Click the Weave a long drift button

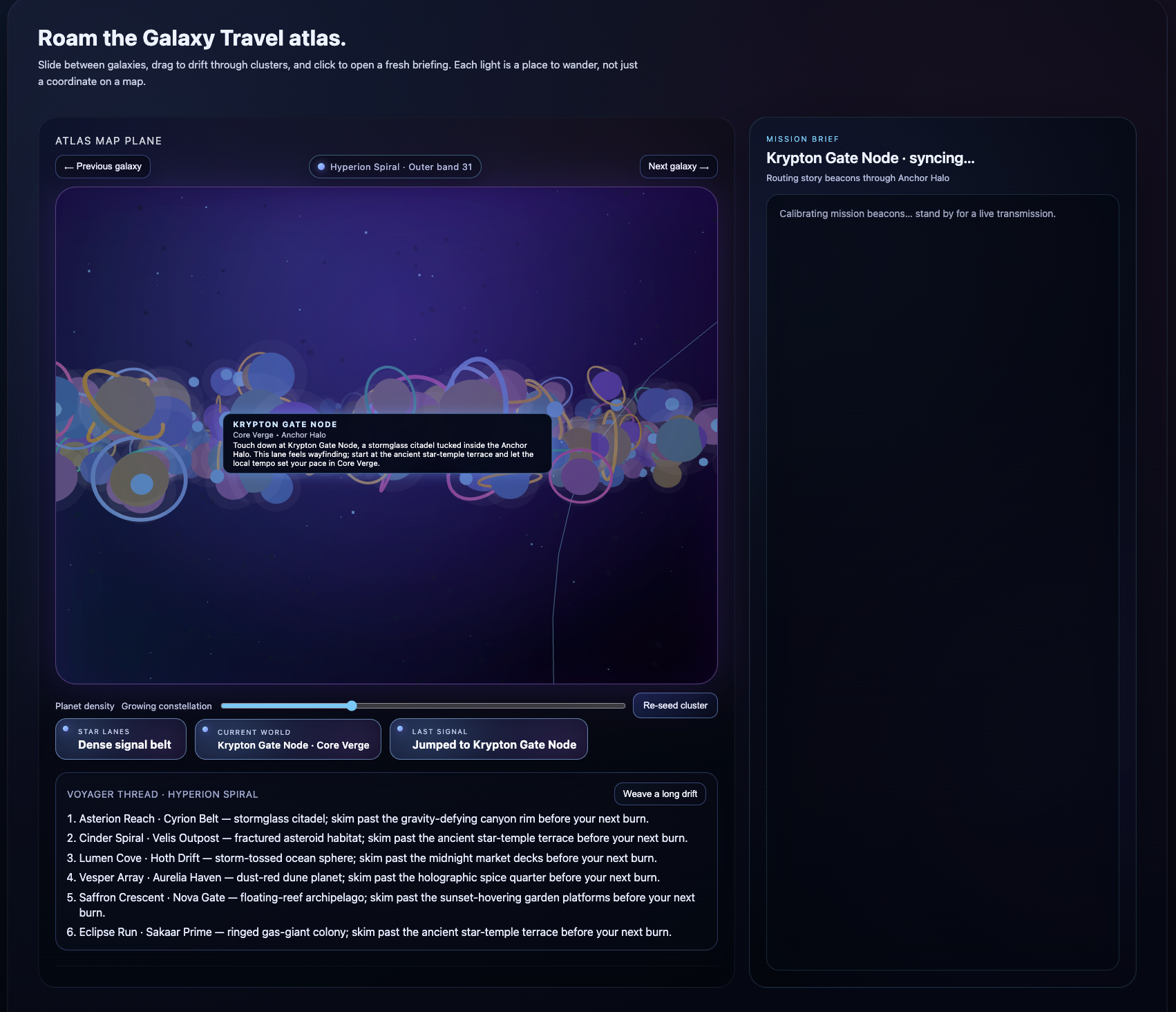(659, 794)
